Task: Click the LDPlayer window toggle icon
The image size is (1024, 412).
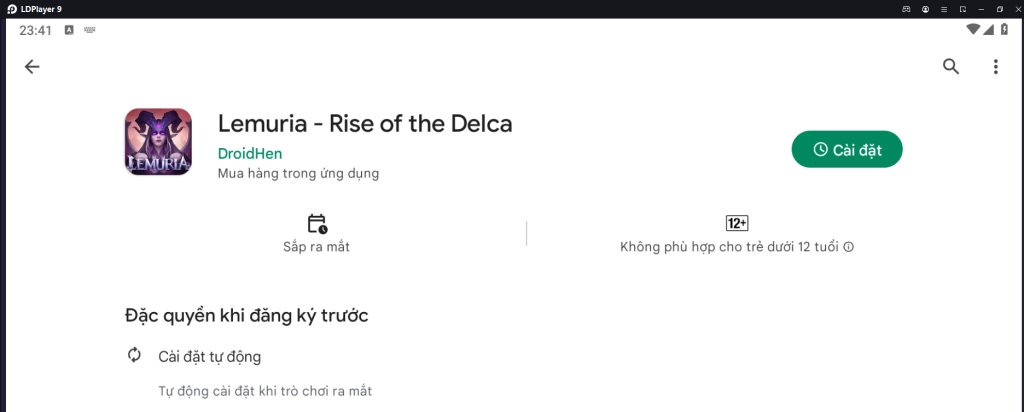Action: point(963,9)
